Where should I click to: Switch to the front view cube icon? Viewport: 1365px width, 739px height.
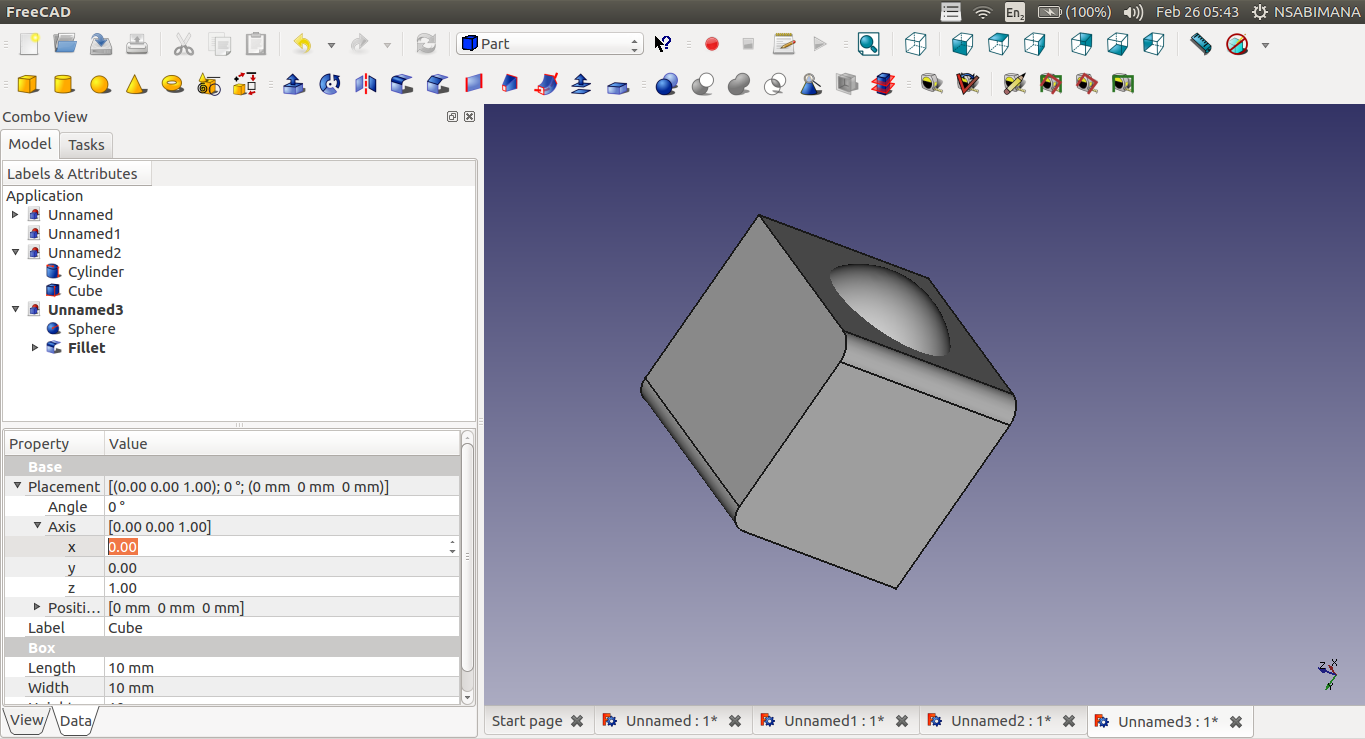point(962,44)
